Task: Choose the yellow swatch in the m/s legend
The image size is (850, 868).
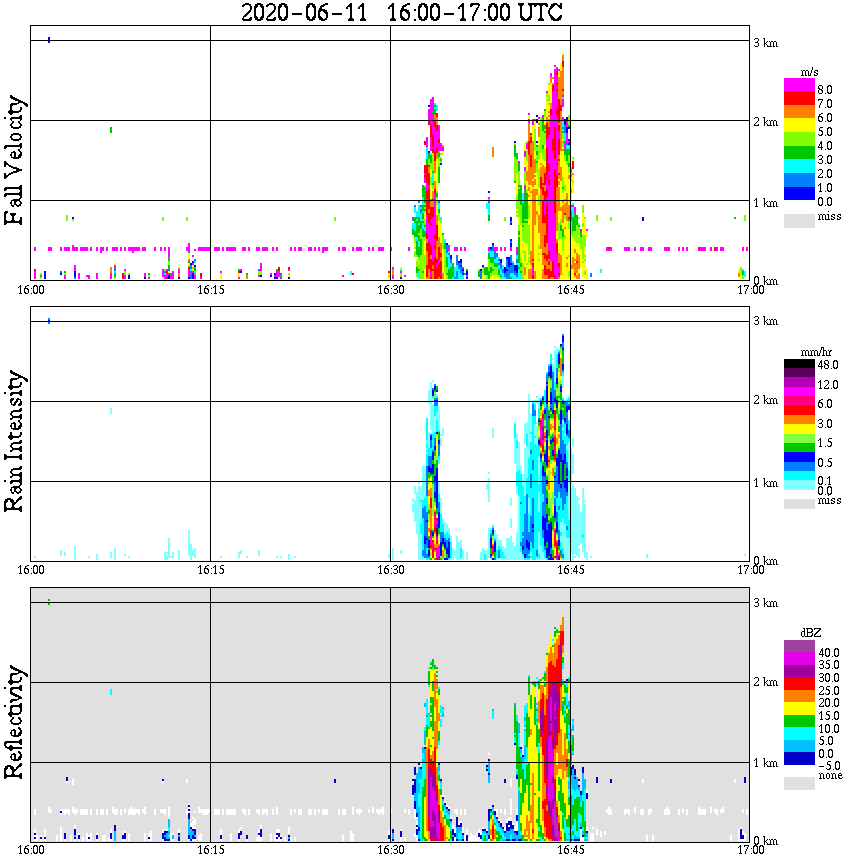Action: coord(799,126)
